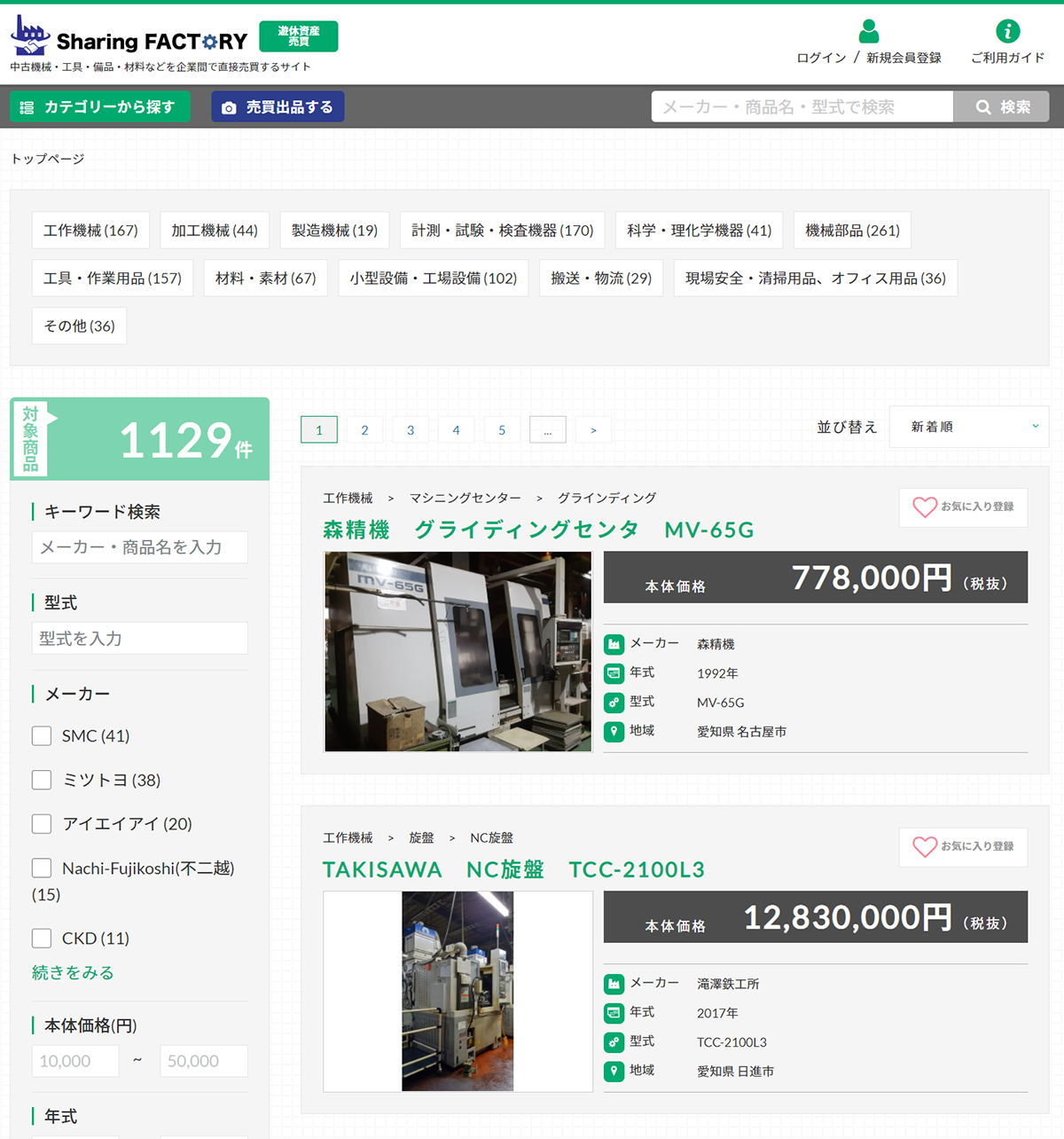
Task: Click the 旋盤 breadcrumb link
Action: click(x=421, y=838)
